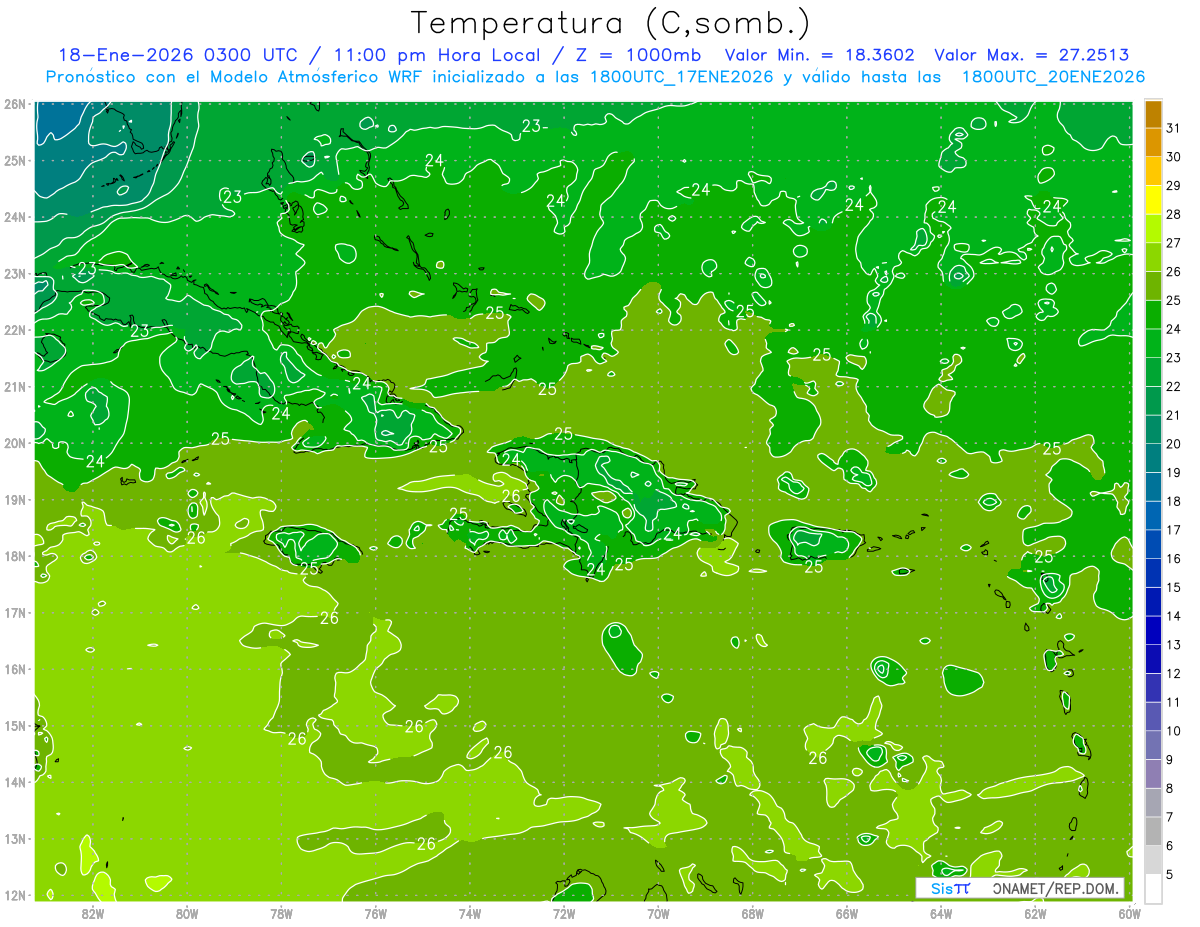Click the color scale label "5"
The width and height of the screenshot is (1200, 927).
tap(1169, 874)
